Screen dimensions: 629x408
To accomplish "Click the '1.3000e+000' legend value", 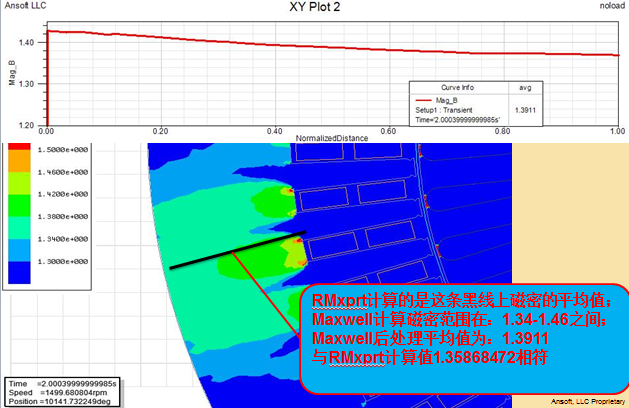I will pos(63,262).
